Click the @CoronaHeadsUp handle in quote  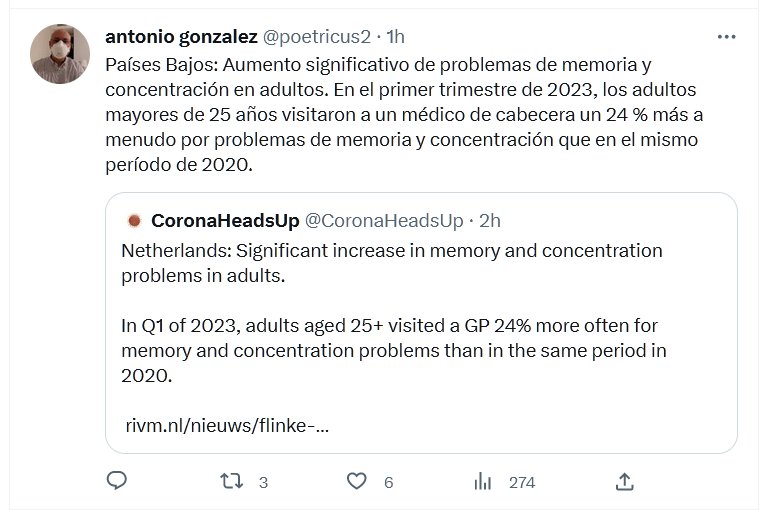click(x=384, y=220)
